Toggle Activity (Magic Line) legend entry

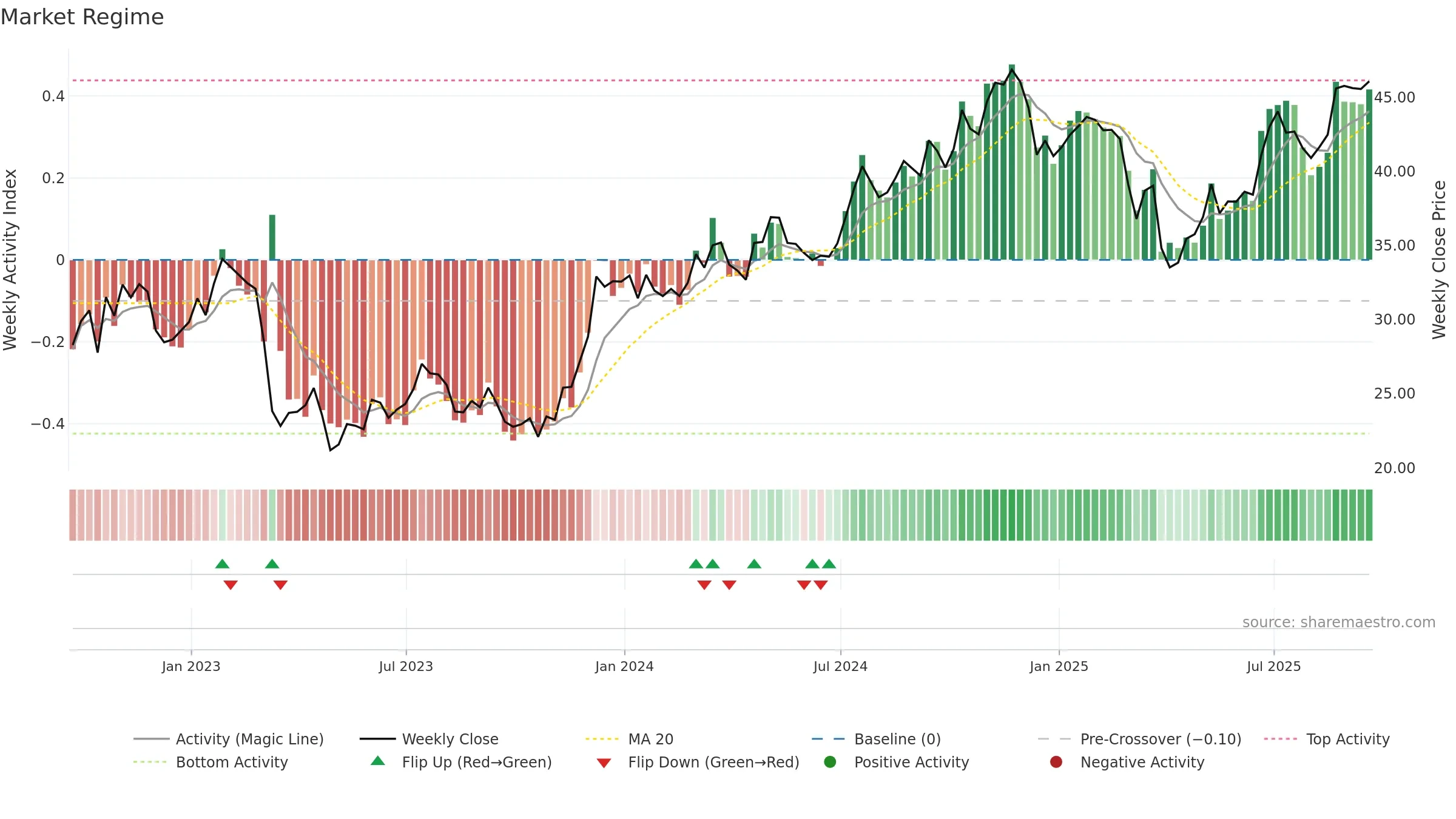[229, 739]
